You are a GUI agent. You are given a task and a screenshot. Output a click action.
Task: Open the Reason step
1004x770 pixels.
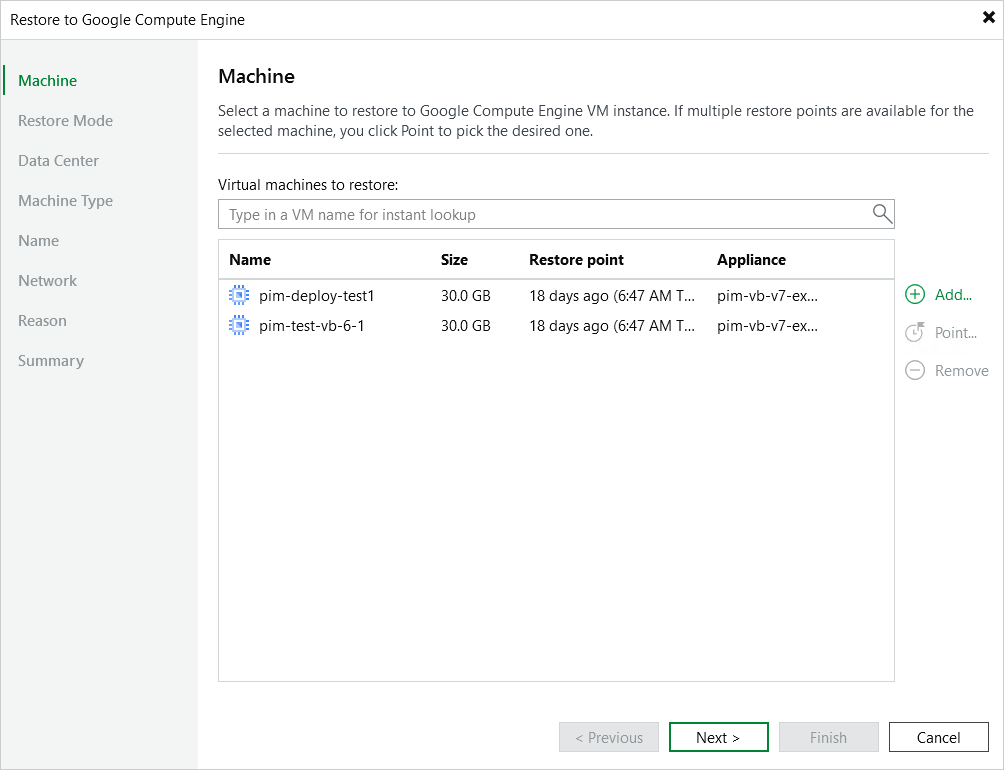click(42, 321)
